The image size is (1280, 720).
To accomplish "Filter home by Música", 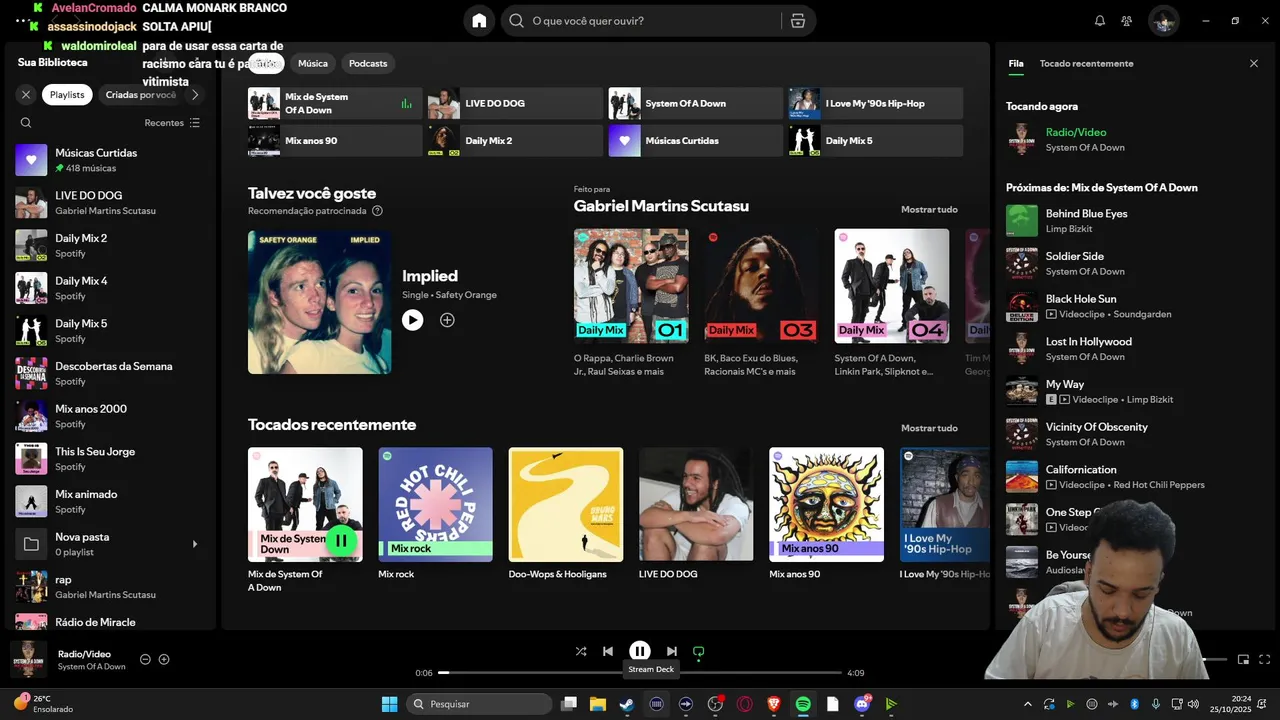I will coord(313,63).
